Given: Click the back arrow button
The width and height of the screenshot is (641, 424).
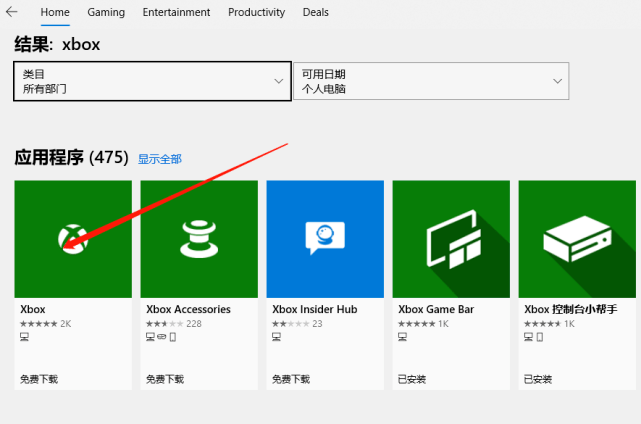Looking at the screenshot, I should (11, 12).
